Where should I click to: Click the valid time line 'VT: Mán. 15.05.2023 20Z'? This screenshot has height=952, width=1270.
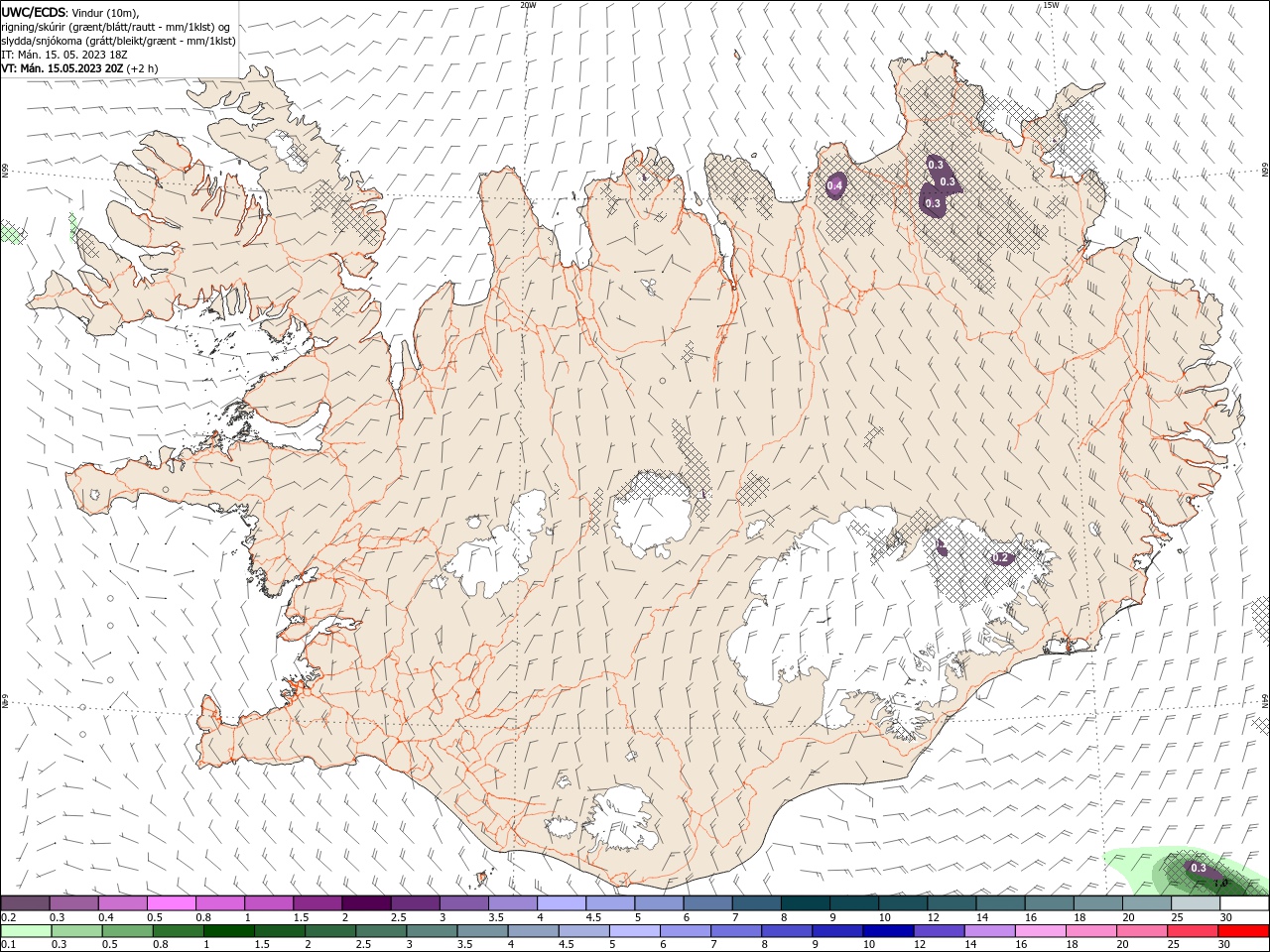63,68
